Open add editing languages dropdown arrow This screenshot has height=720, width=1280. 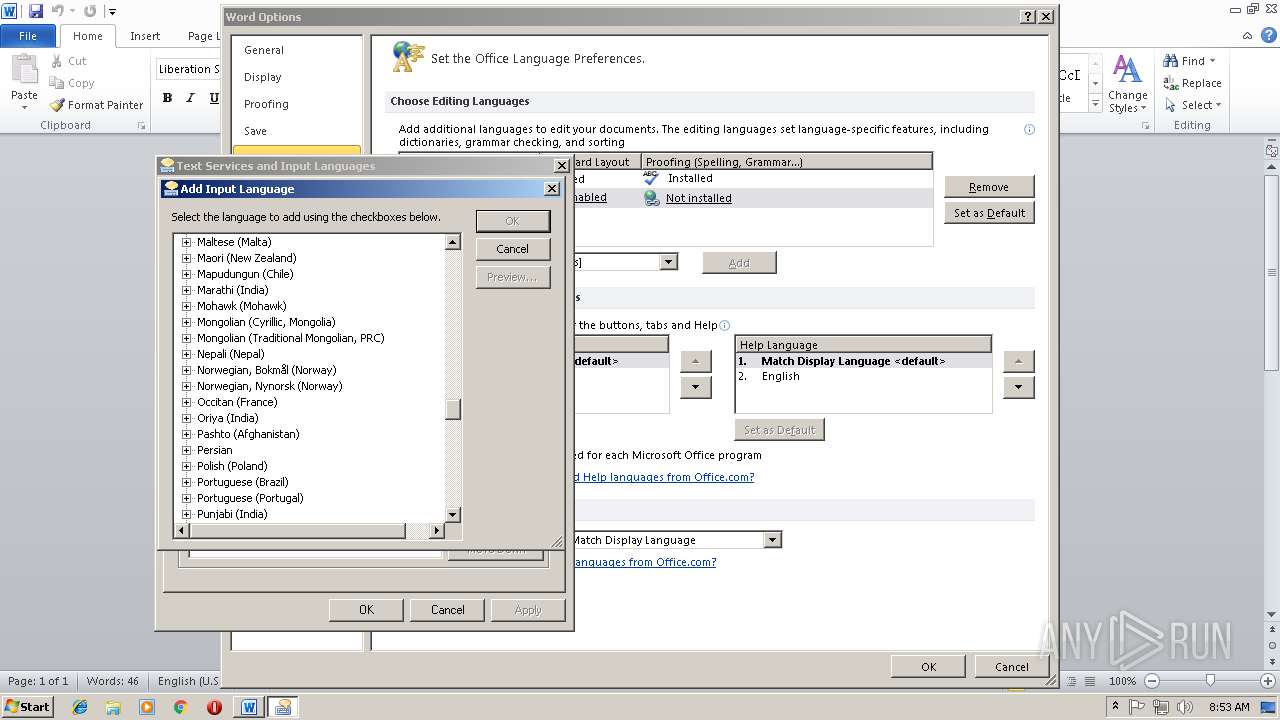[669, 262]
